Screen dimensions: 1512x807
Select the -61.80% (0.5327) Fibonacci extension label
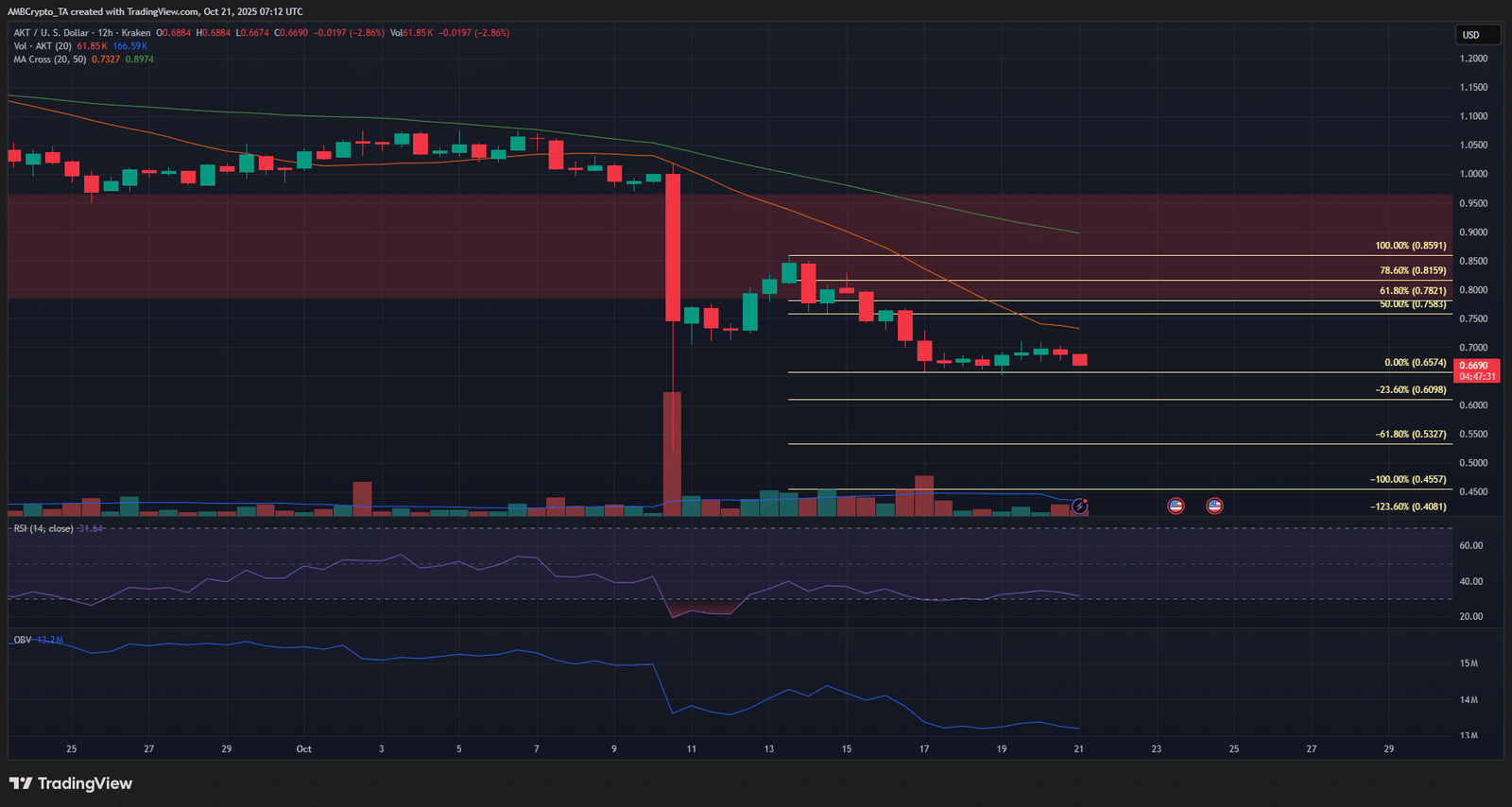1410,435
